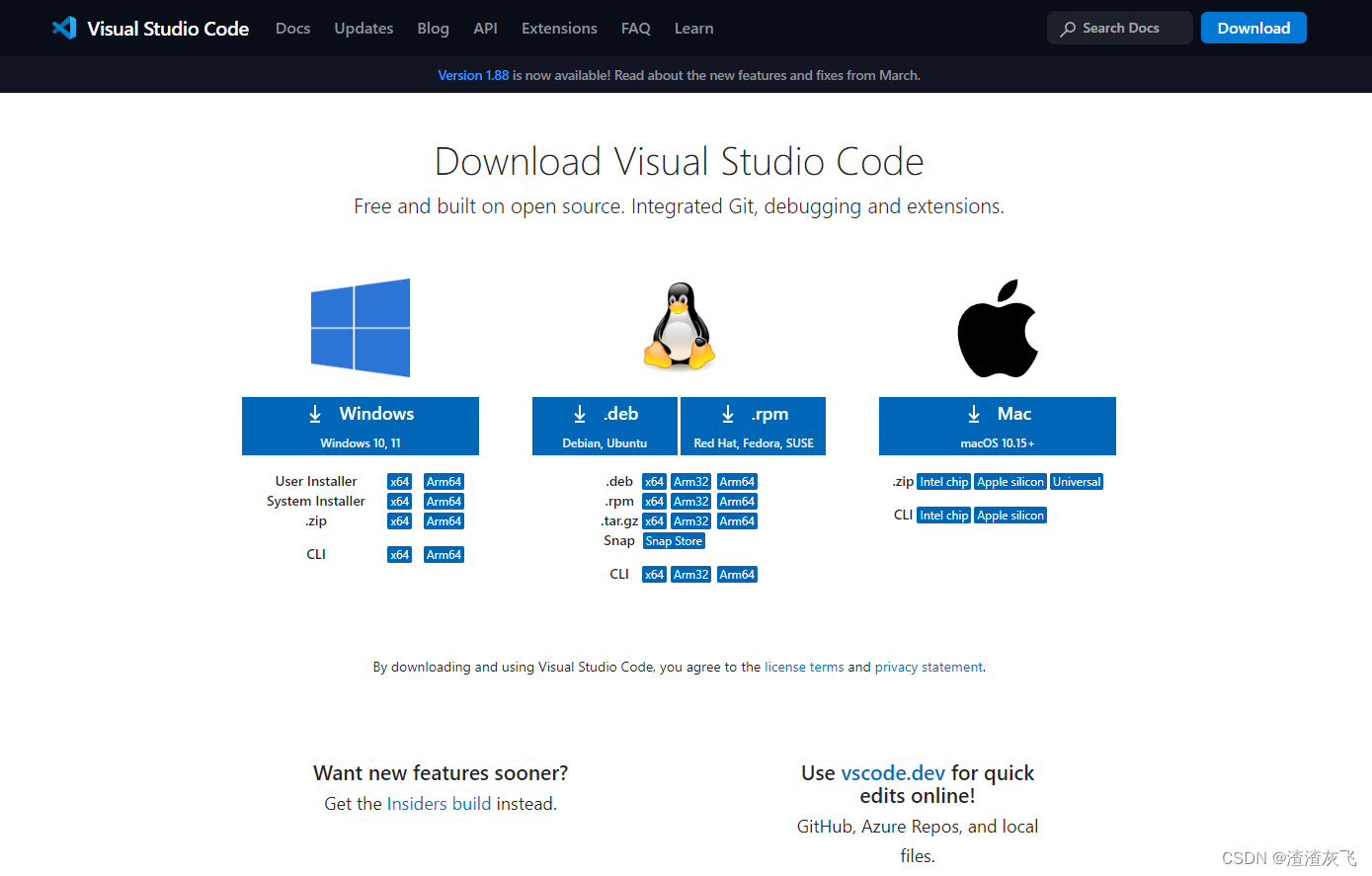The image size is (1372, 876).
Task: Click the search magnifier icon
Action: pos(1068,29)
